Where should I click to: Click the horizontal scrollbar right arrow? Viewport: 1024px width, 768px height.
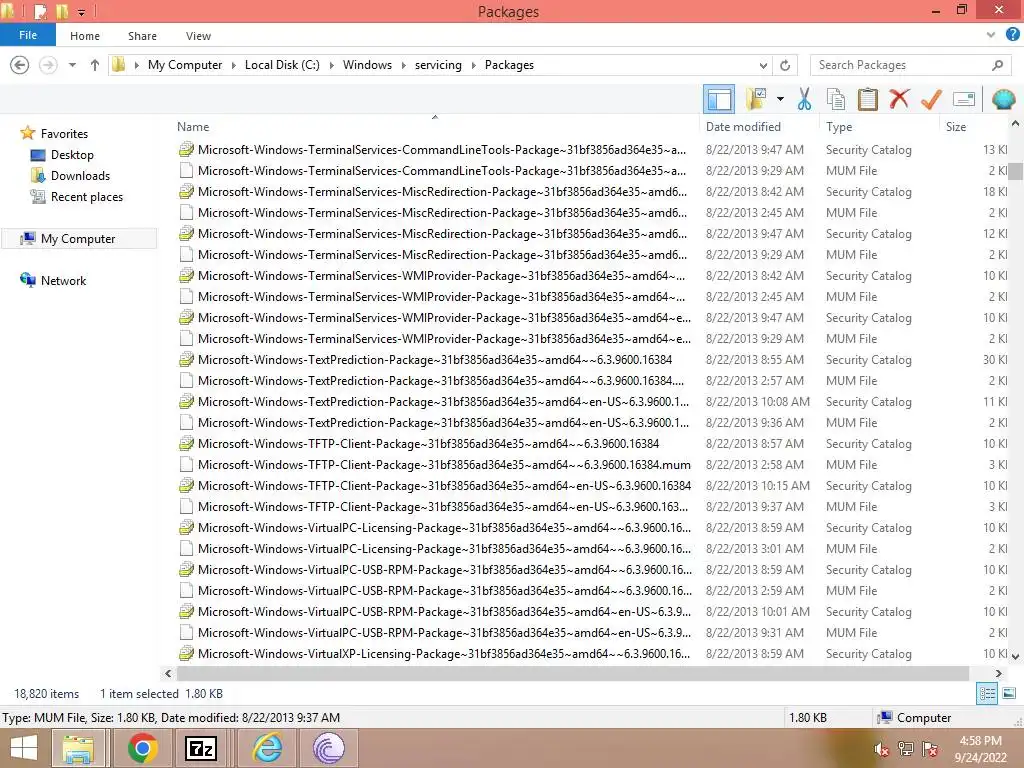click(999, 673)
